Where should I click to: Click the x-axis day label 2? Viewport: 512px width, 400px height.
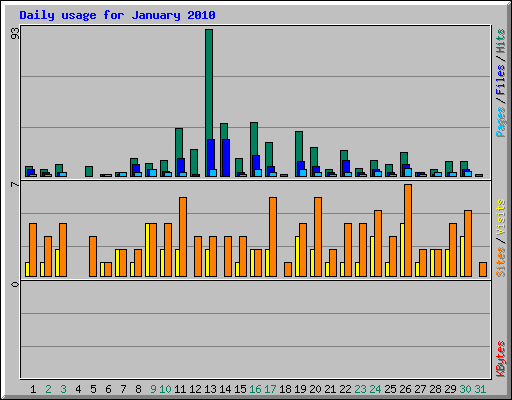click(48, 389)
